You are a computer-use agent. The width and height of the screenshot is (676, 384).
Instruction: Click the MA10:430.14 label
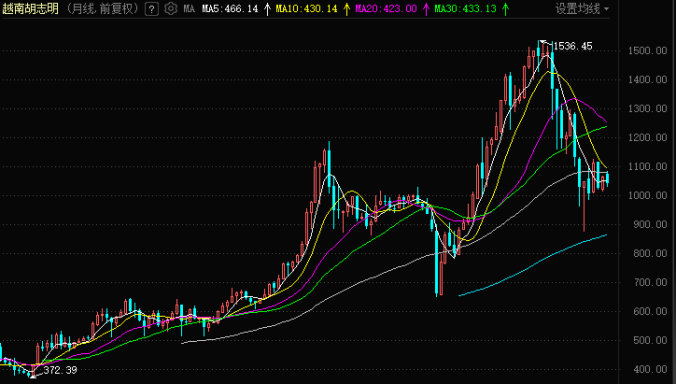(307, 9)
